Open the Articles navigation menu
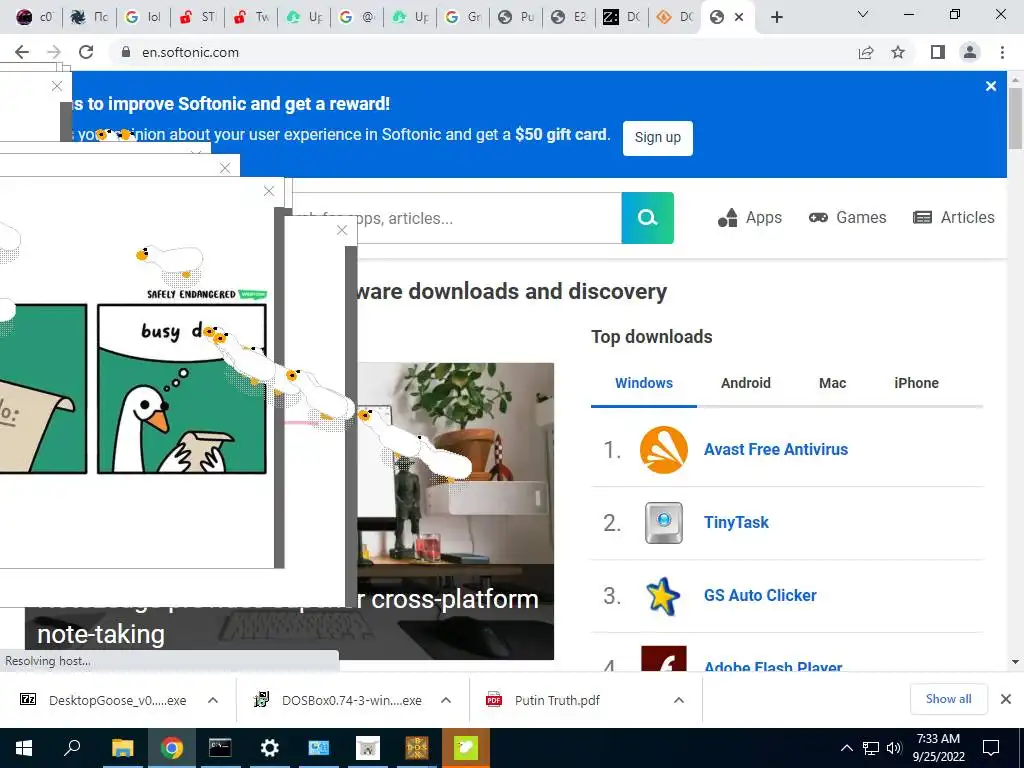This screenshot has height=768, width=1024. pos(953,217)
